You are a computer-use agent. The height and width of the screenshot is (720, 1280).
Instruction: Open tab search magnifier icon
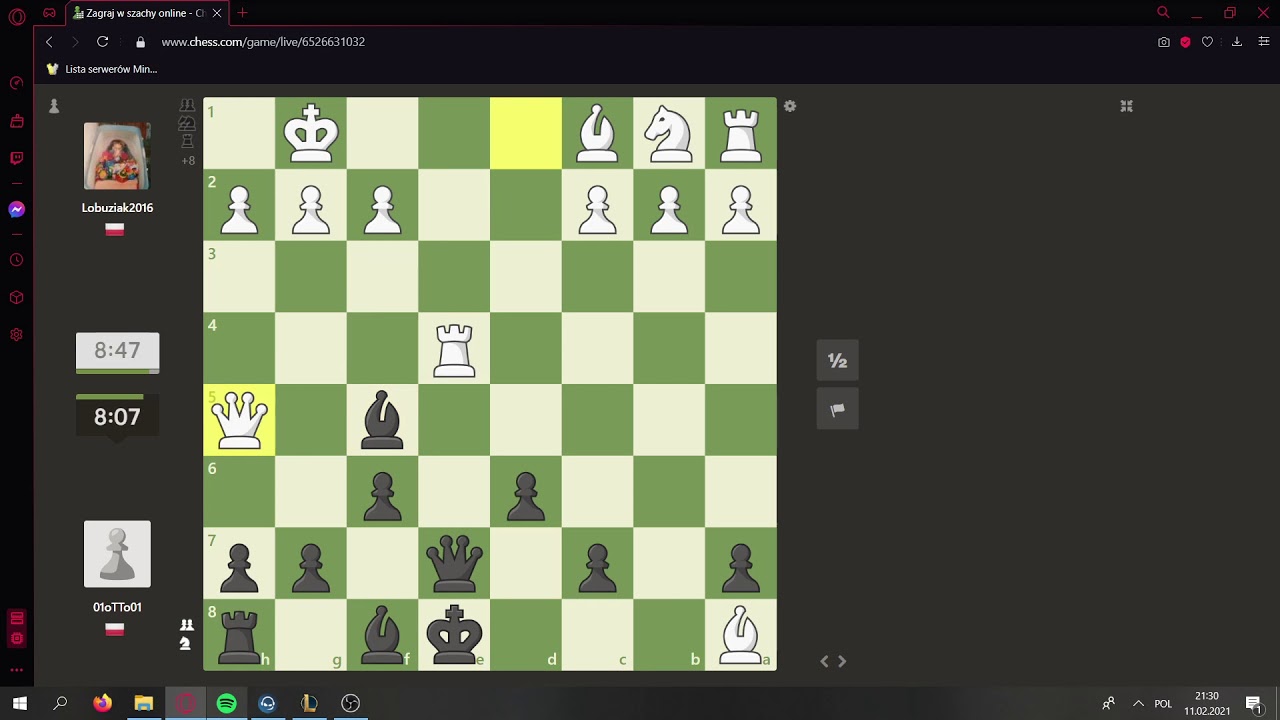1163,13
